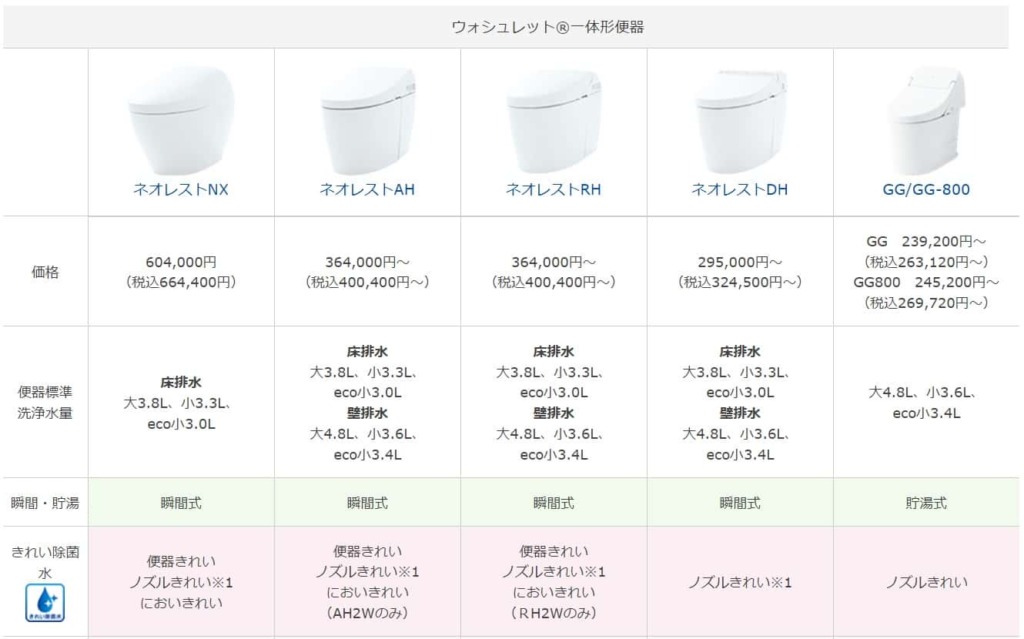Click the ネオレストRH toilet image
1024x639 pixels.
553,118
